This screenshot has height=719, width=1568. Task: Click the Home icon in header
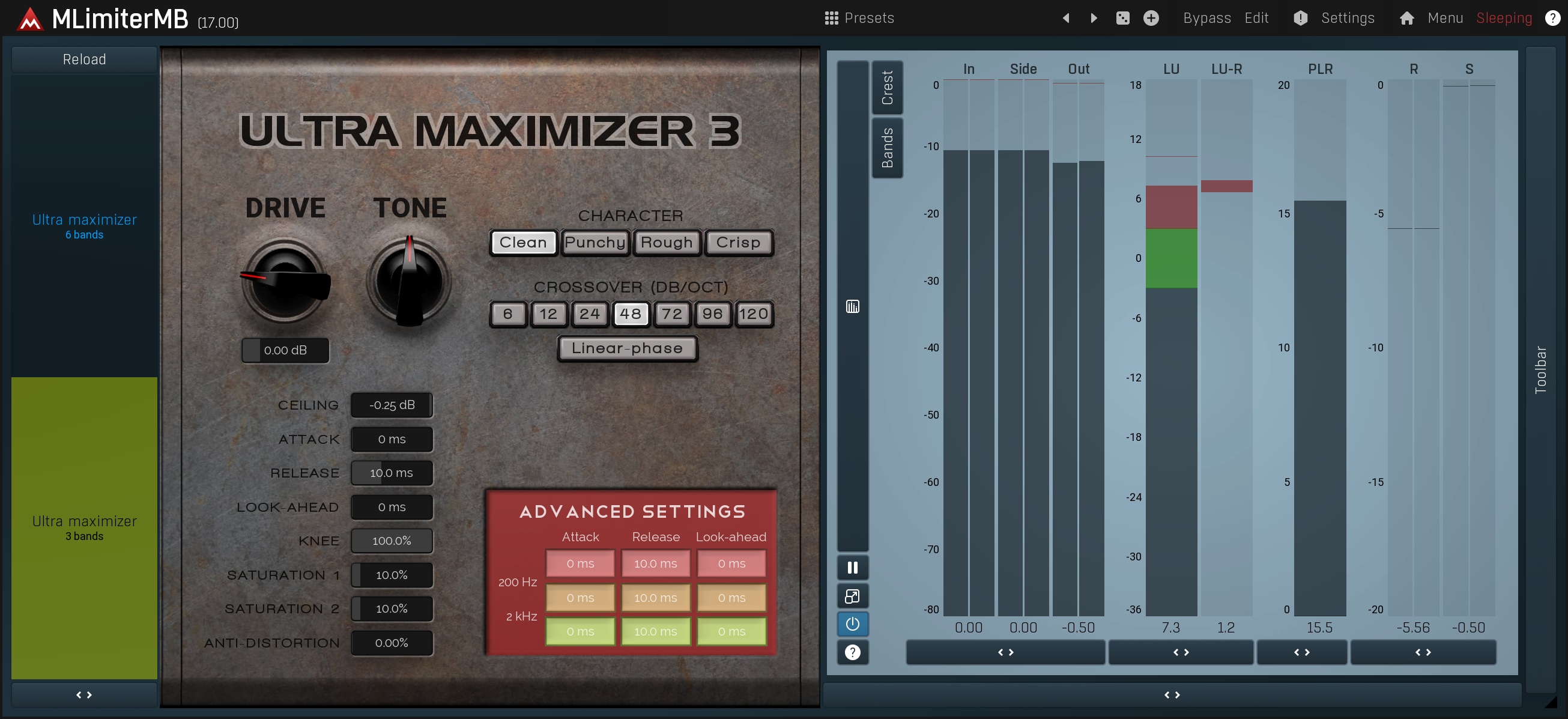coord(1406,18)
